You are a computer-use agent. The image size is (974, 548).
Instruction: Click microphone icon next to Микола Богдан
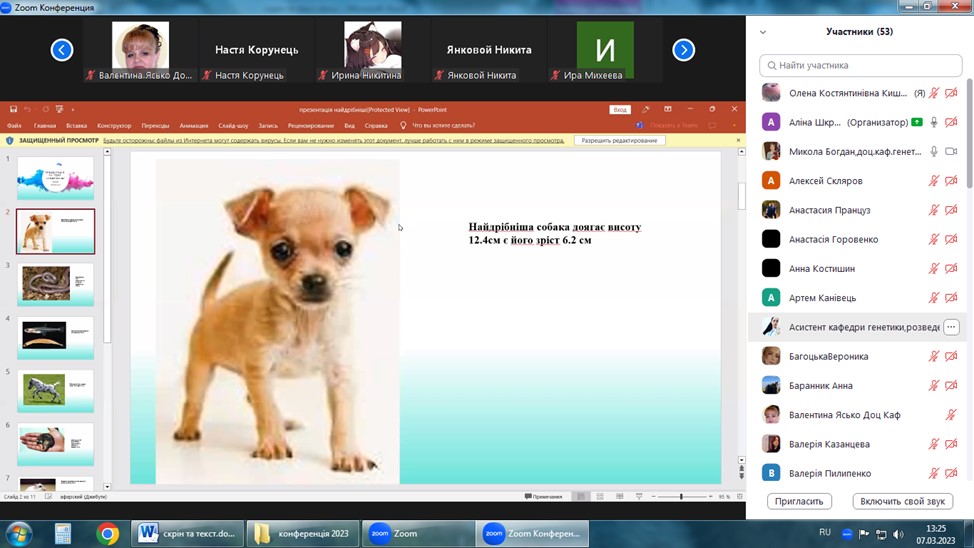tap(934, 151)
